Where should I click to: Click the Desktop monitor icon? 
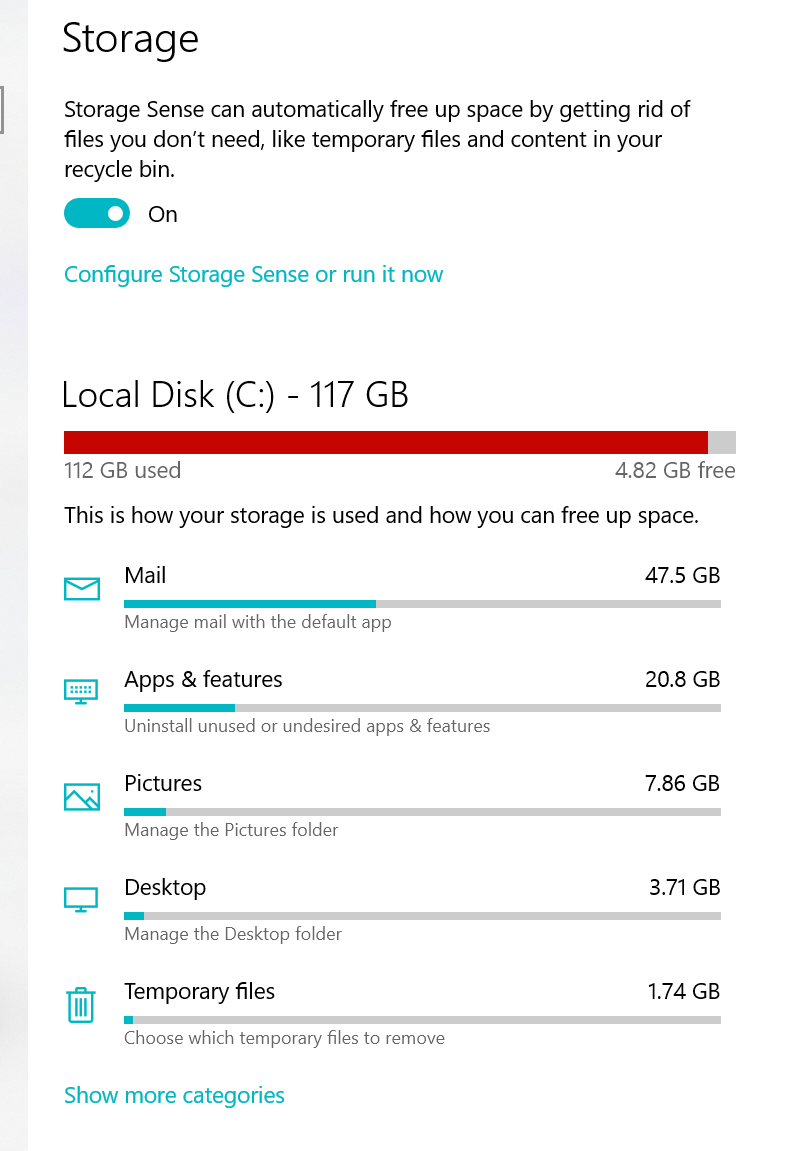(x=81, y=900)
